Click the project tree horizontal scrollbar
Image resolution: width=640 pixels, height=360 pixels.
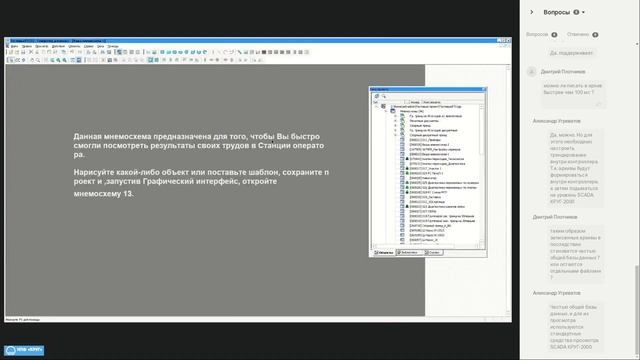[x=426, y=246]
